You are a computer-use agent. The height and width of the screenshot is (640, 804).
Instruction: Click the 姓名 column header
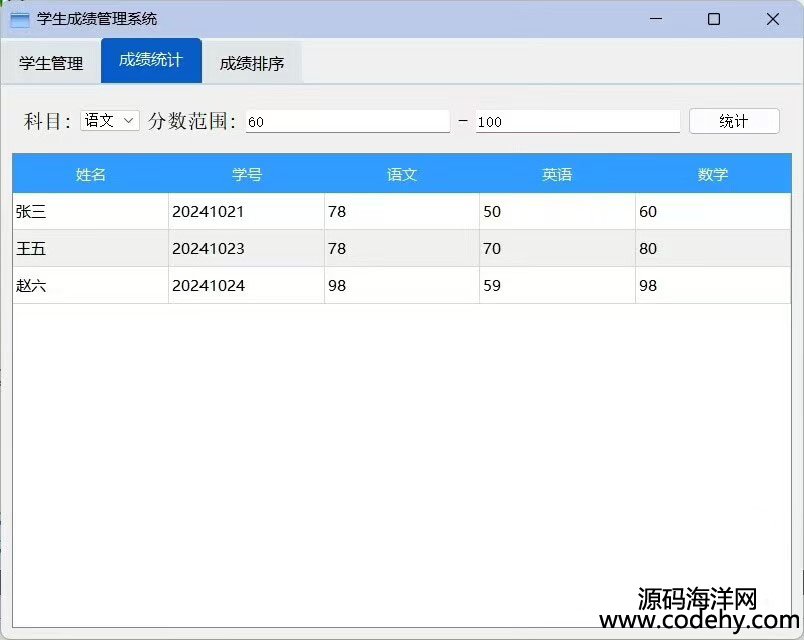point(91,175)
